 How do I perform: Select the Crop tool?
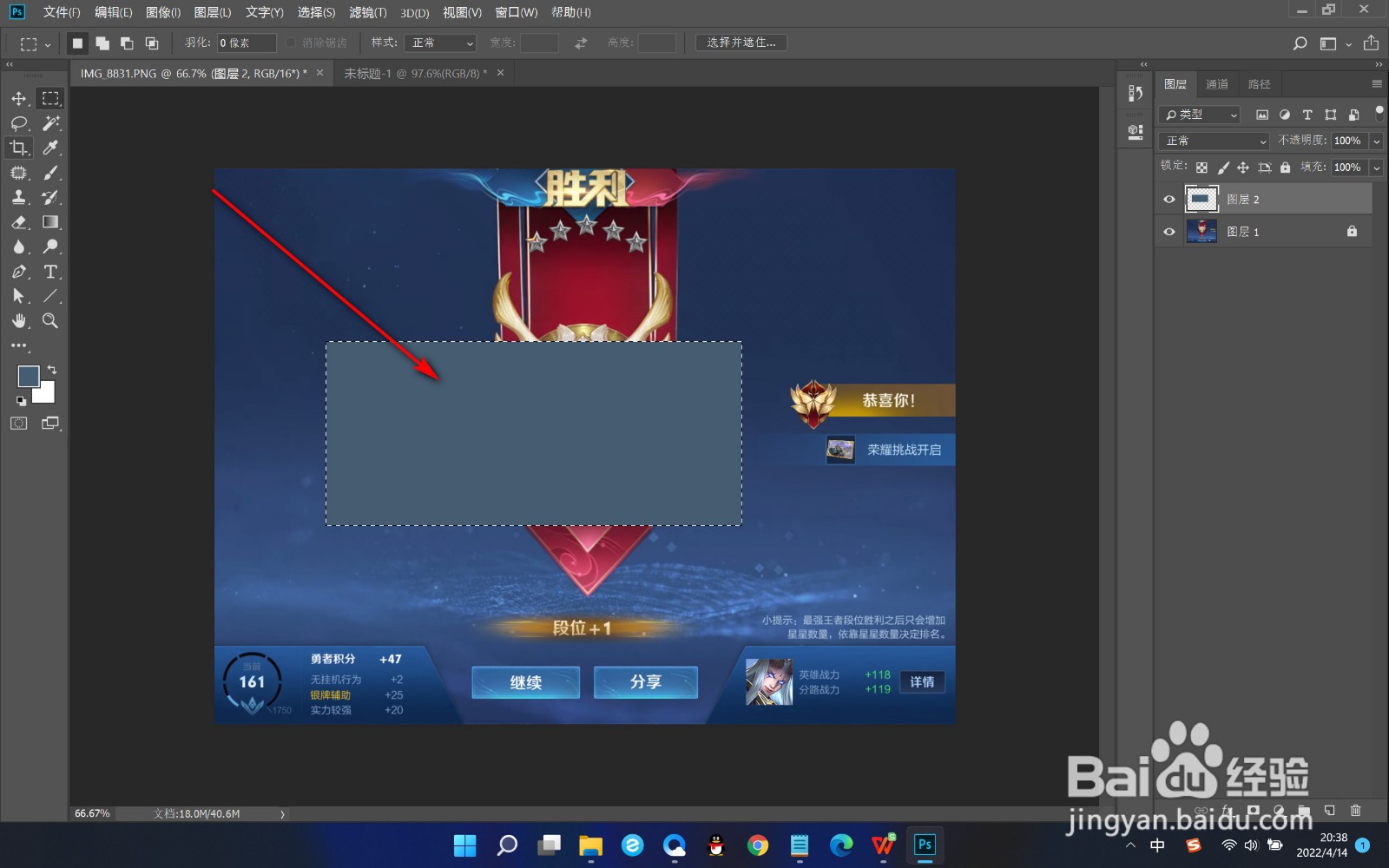[19, 148]
